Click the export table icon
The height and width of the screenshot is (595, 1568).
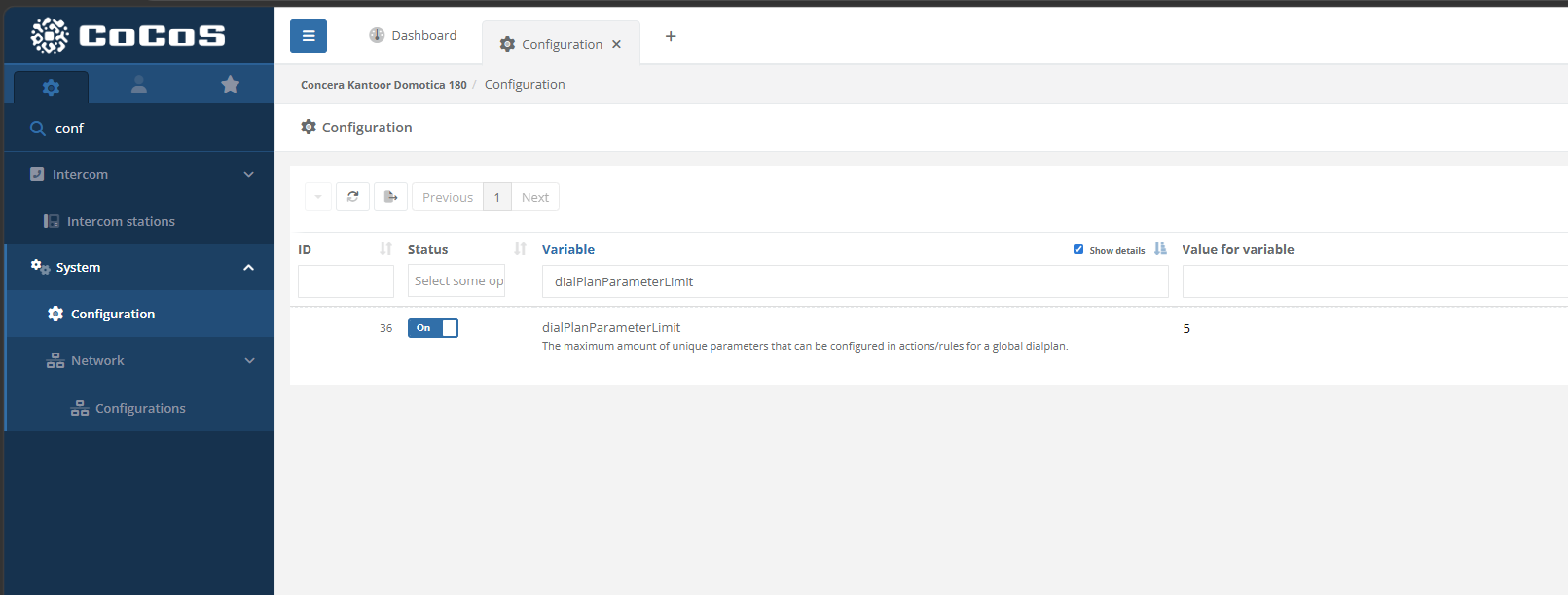point(390,197)
